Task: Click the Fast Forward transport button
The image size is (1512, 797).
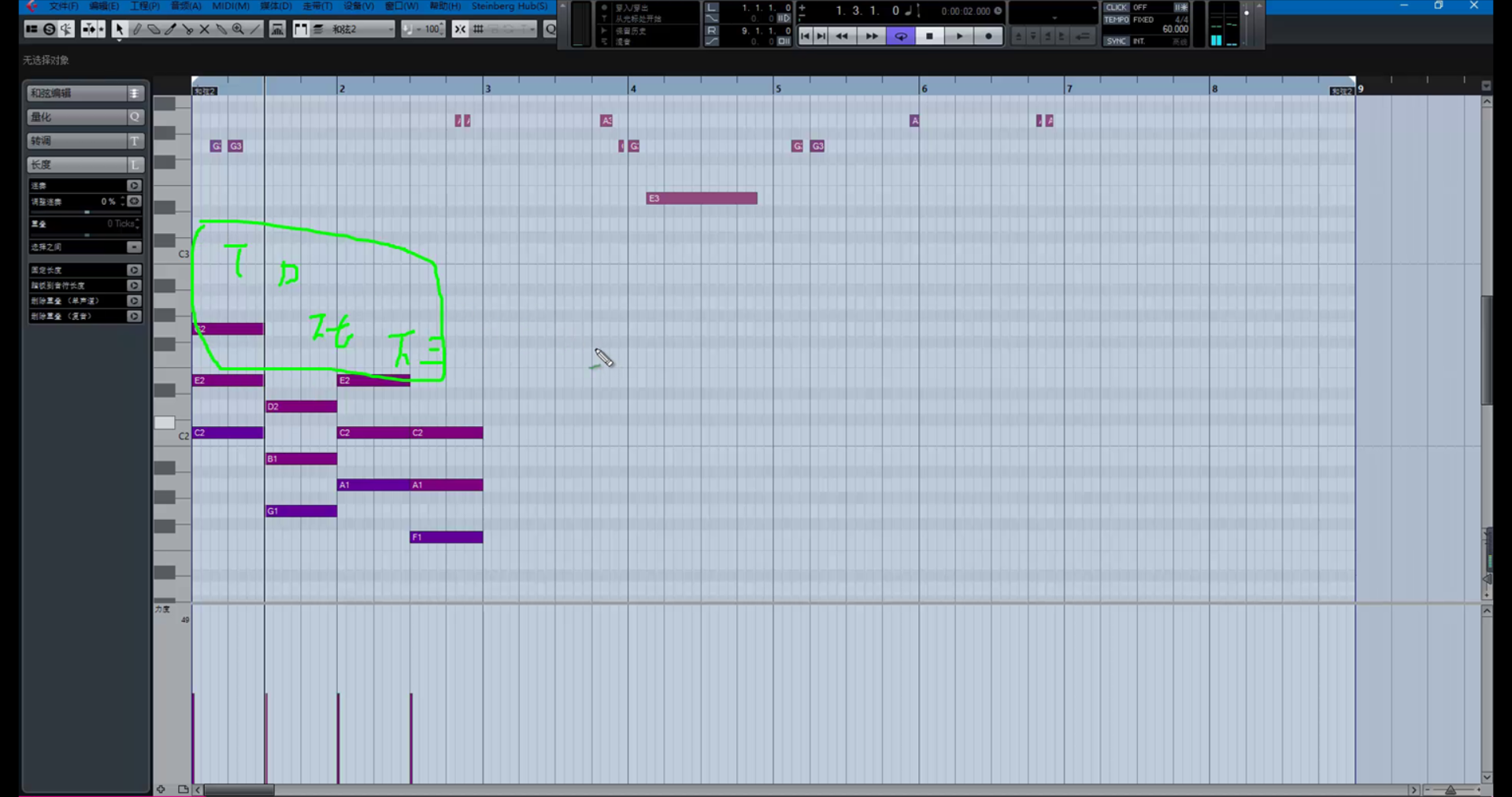Action: [x=871, y=36]
